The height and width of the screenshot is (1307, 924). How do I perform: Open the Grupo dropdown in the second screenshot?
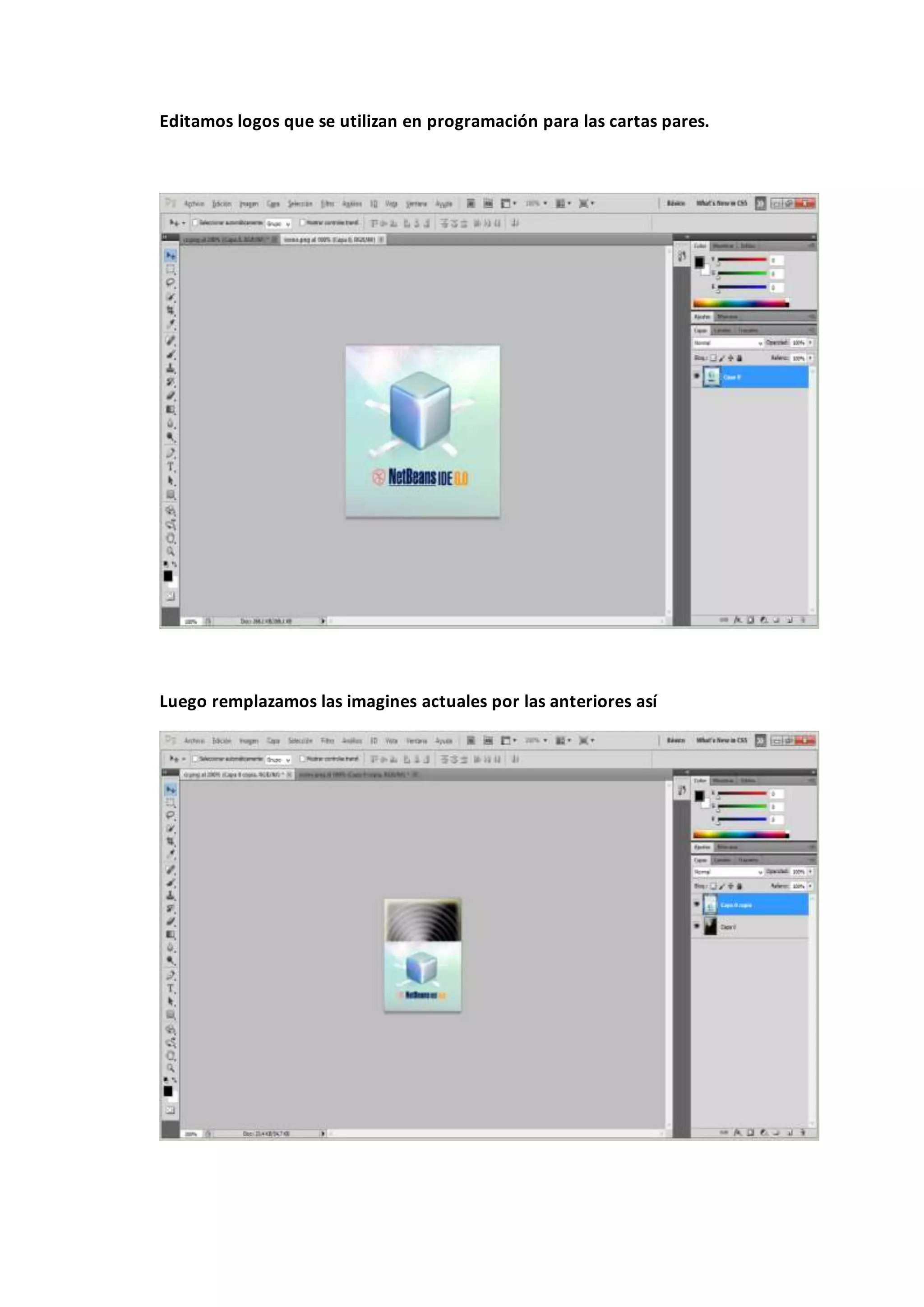[278, 760]
